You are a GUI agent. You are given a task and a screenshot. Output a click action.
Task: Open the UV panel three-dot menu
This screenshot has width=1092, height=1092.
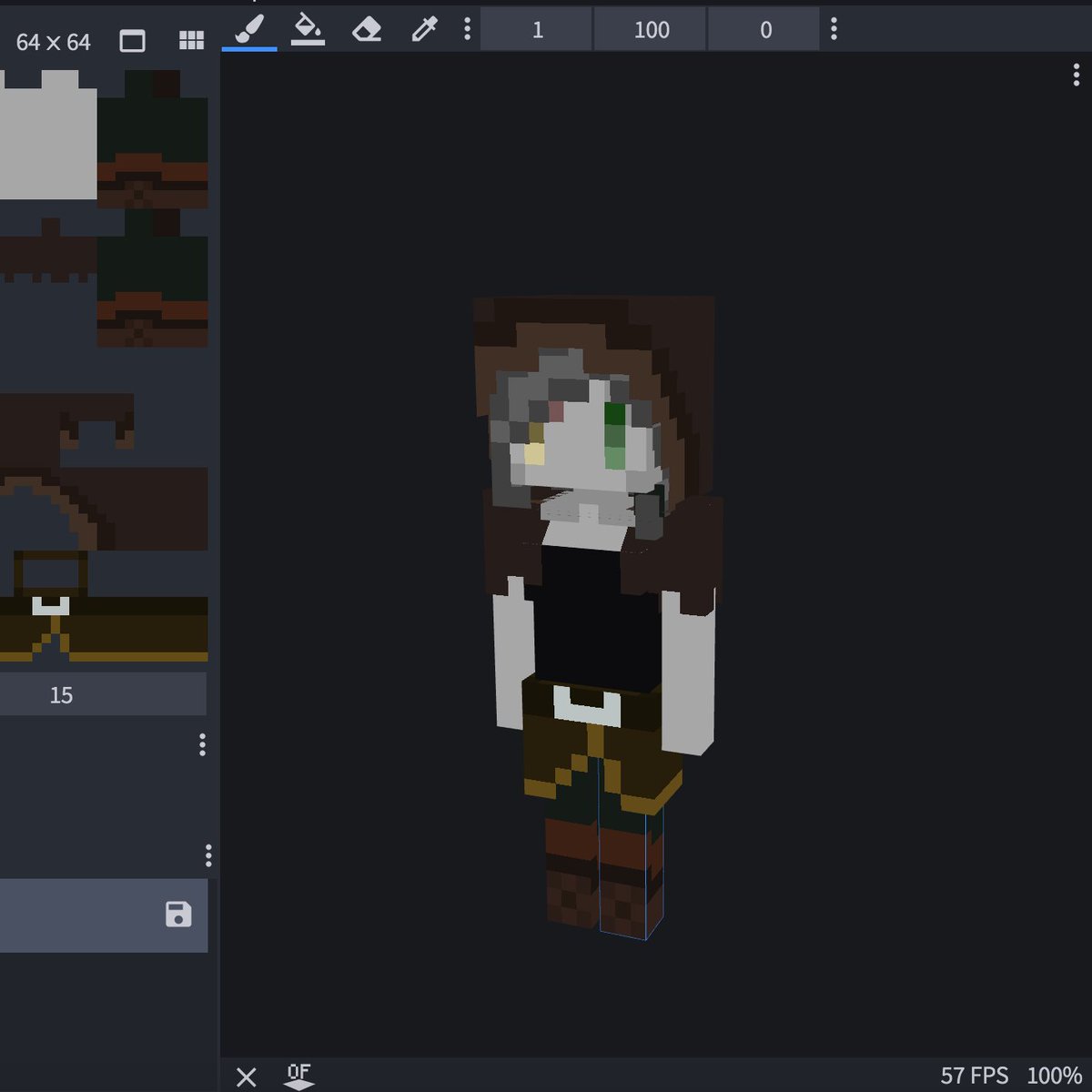202,745
